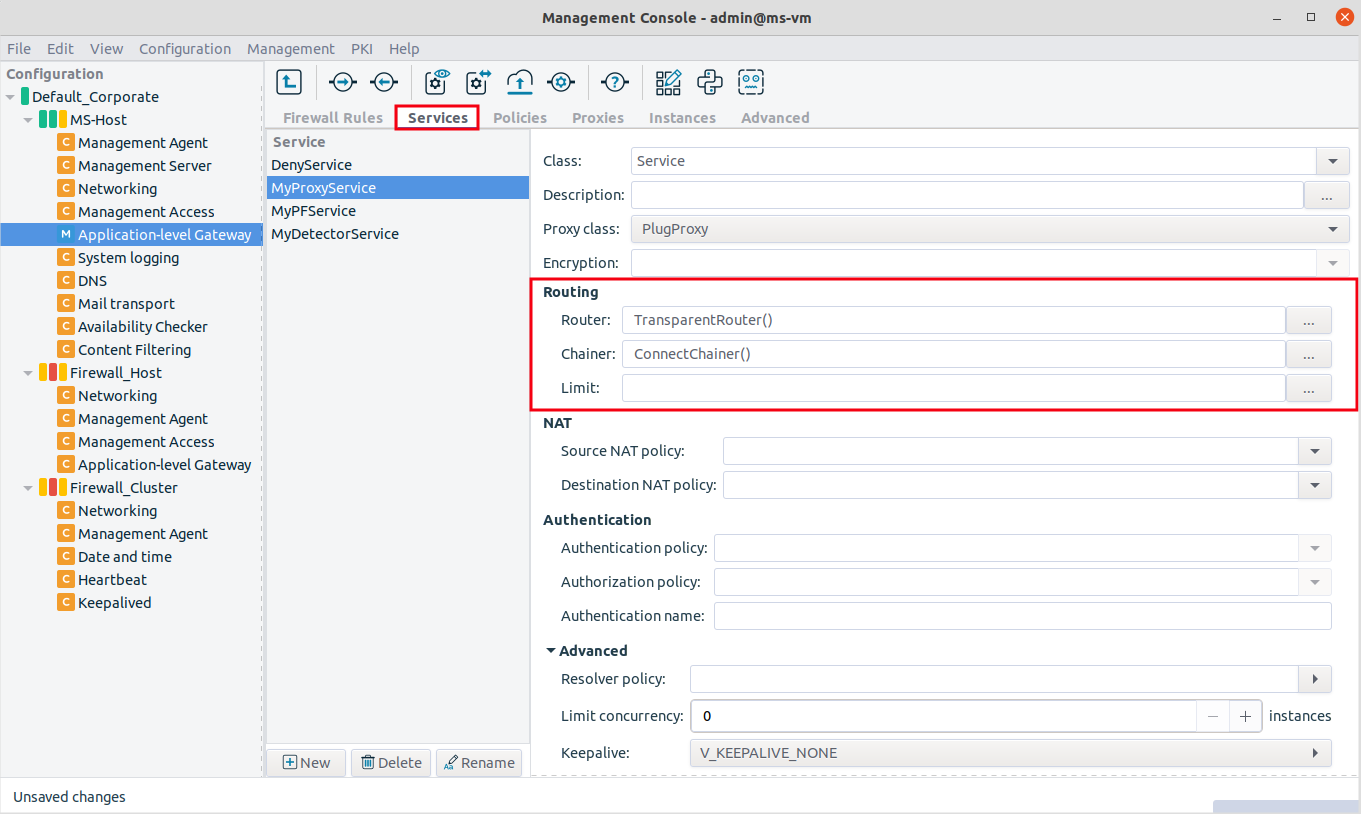
Task: Upload the configuration via the upload icon
Action: pos(520,82)
